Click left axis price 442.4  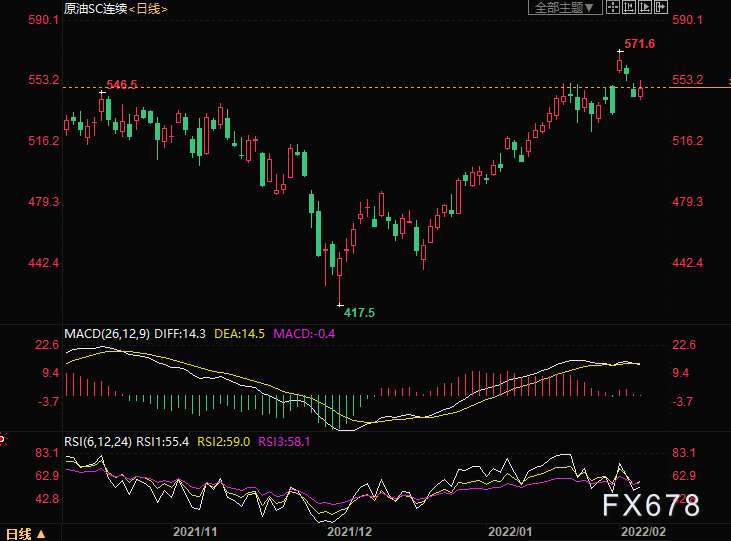[43, 263]
